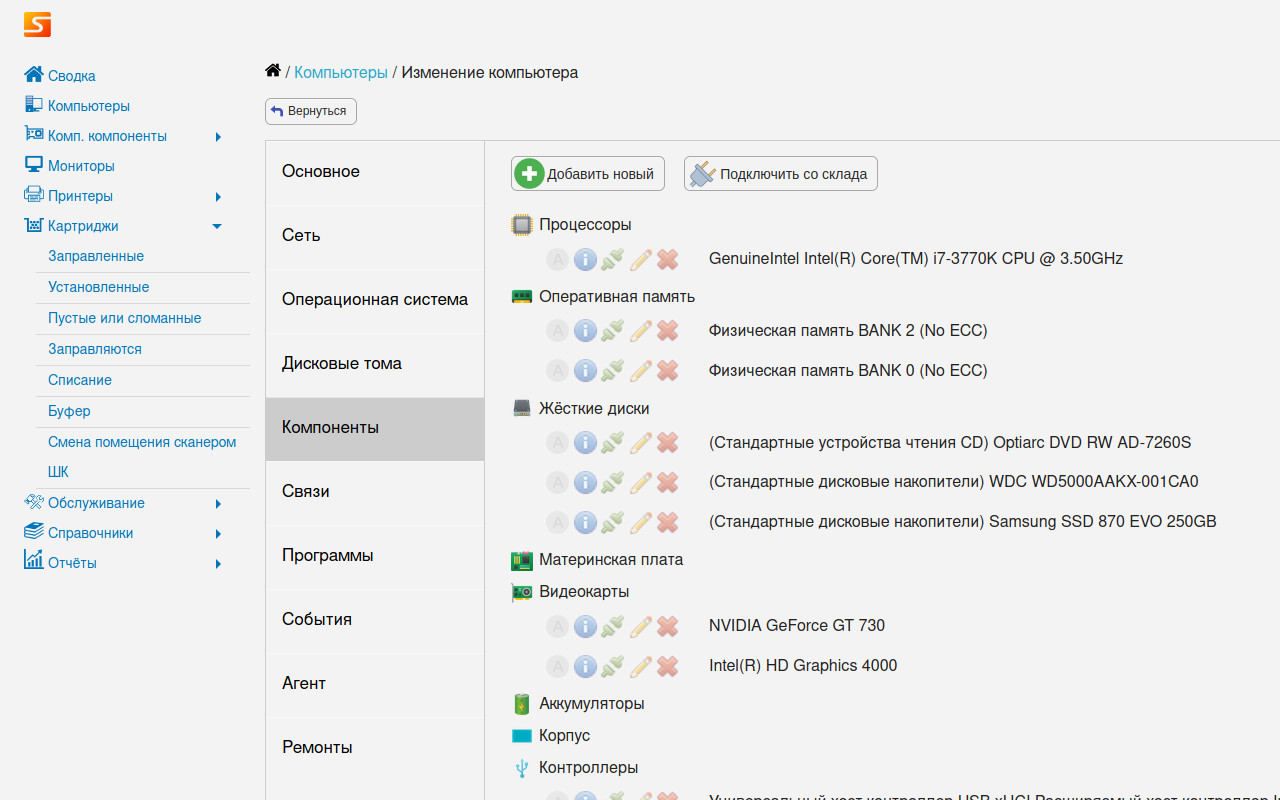Click the 'A' icon for BANK 2 memory
The width and height of the screenshot is (1280, 800).
point(557,331)
